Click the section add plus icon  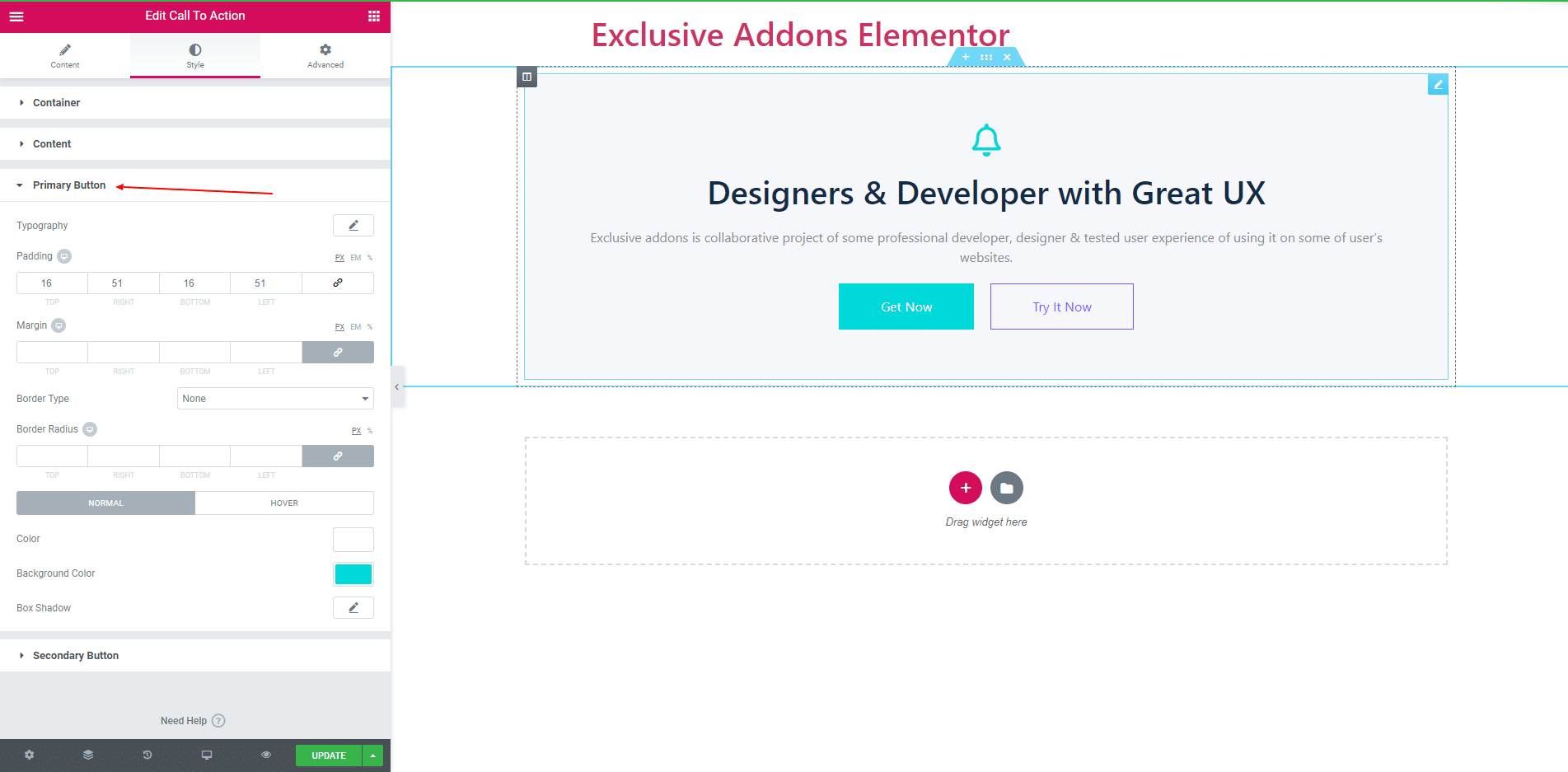966,57
